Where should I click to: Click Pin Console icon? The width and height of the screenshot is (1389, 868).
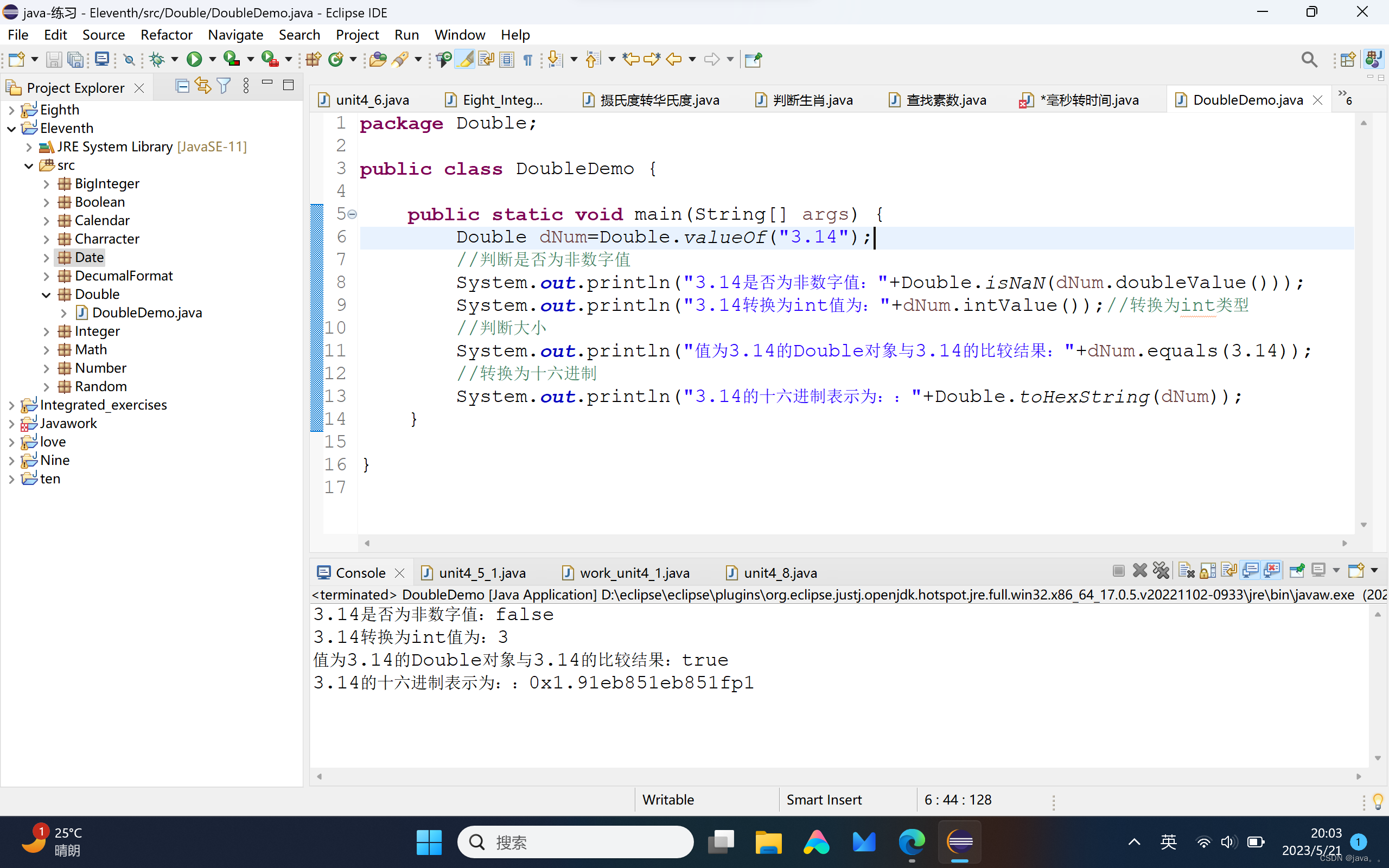click(x=1297, y=571)
